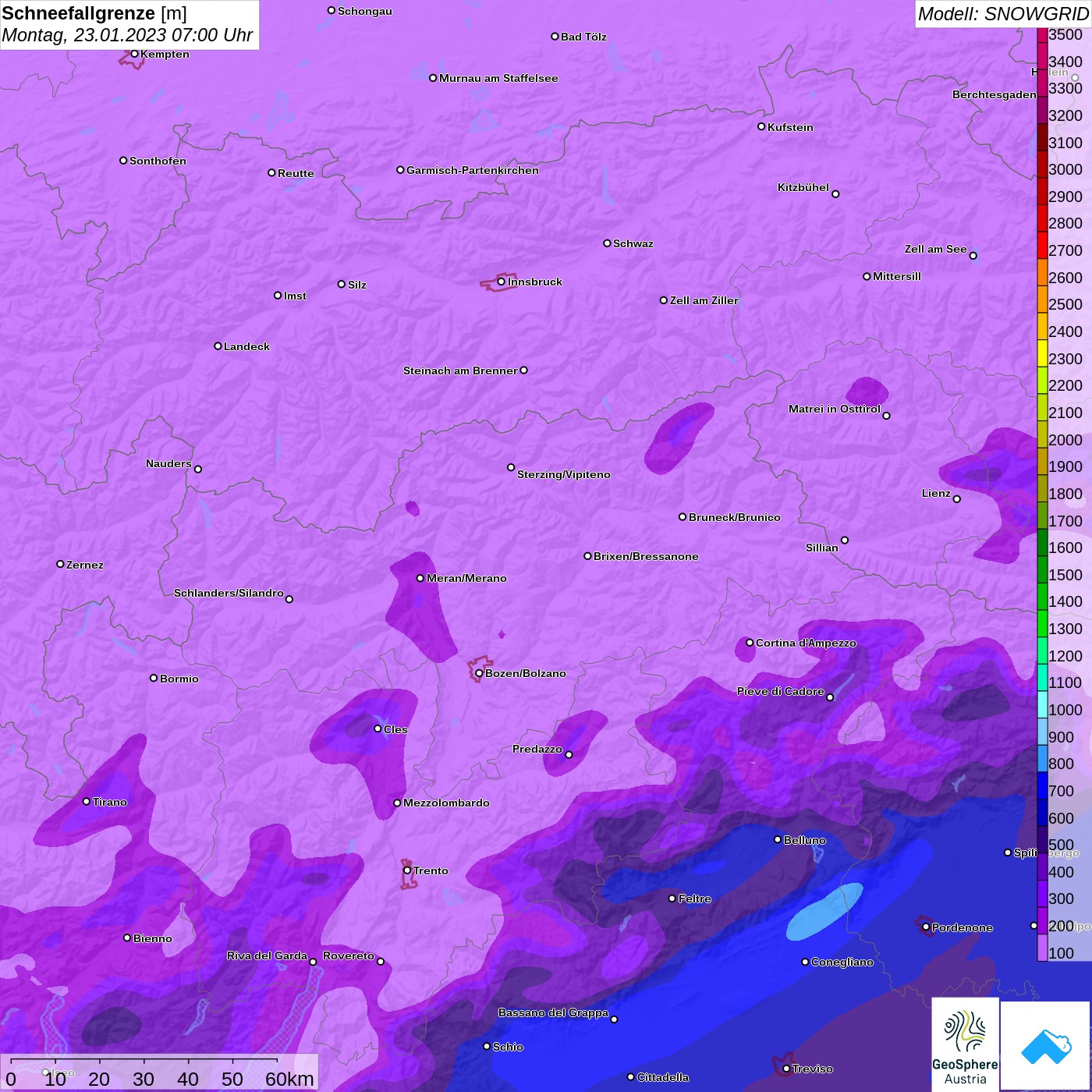Viewport: 1092px width, 1092px height.
Task: Click the Riva del Garda label
Action: click(267, 955)
